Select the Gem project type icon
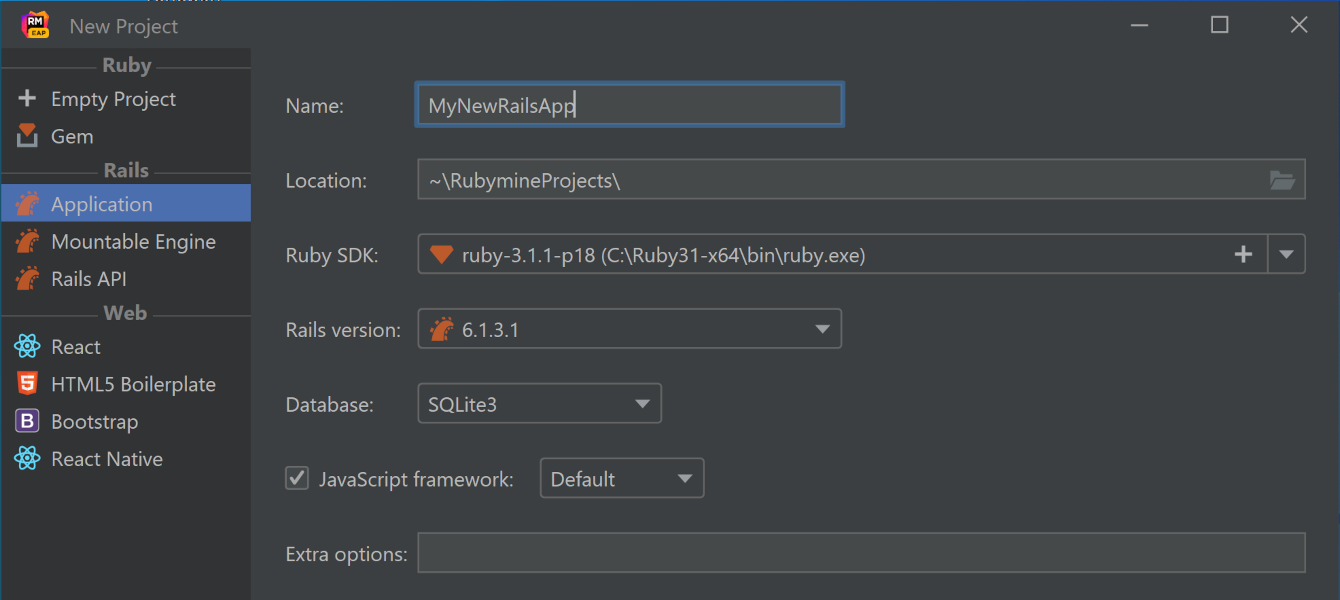The image size is (1340, 600). click(27, 136)
